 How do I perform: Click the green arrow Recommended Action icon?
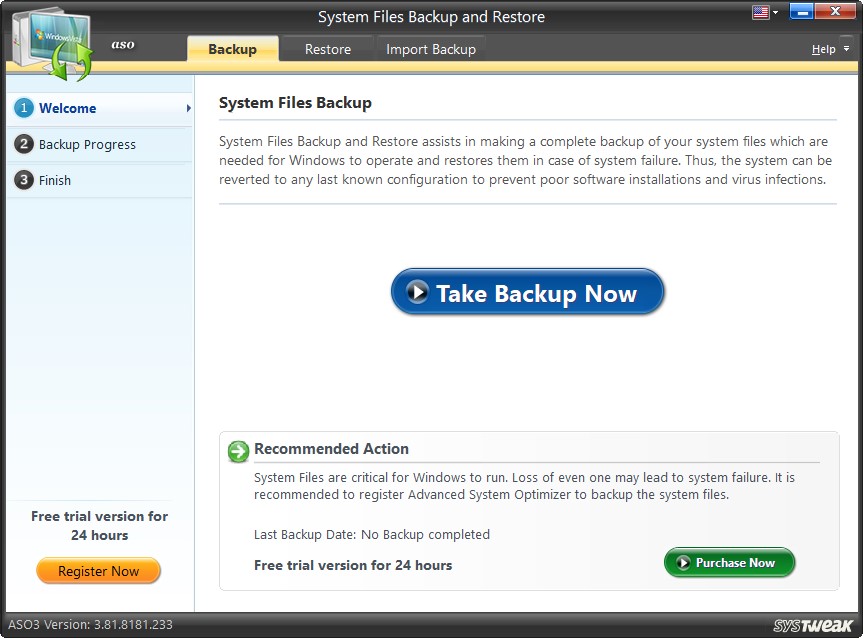[x=238, y=452]
